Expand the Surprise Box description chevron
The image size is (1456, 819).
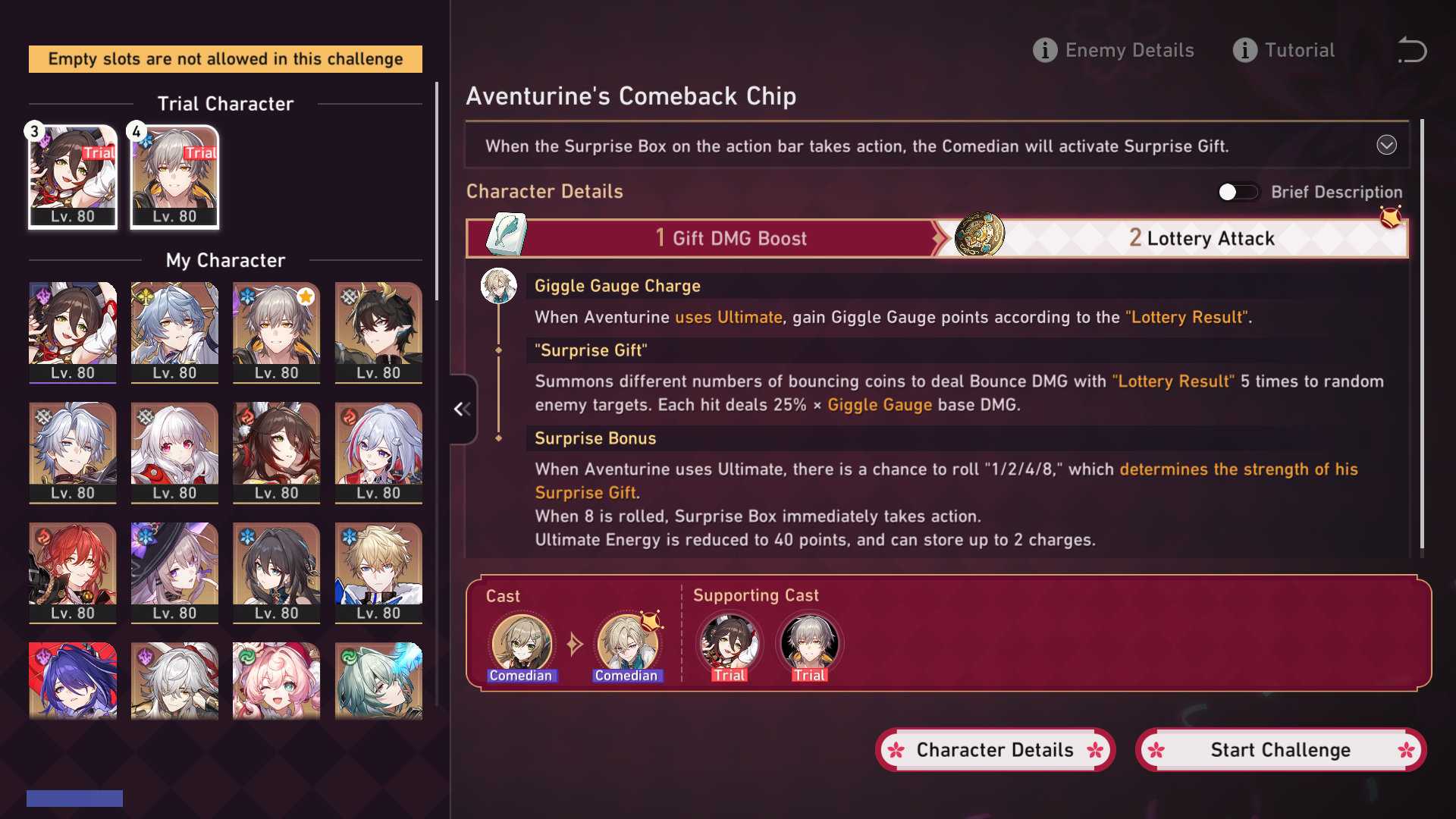point(1386,145)
